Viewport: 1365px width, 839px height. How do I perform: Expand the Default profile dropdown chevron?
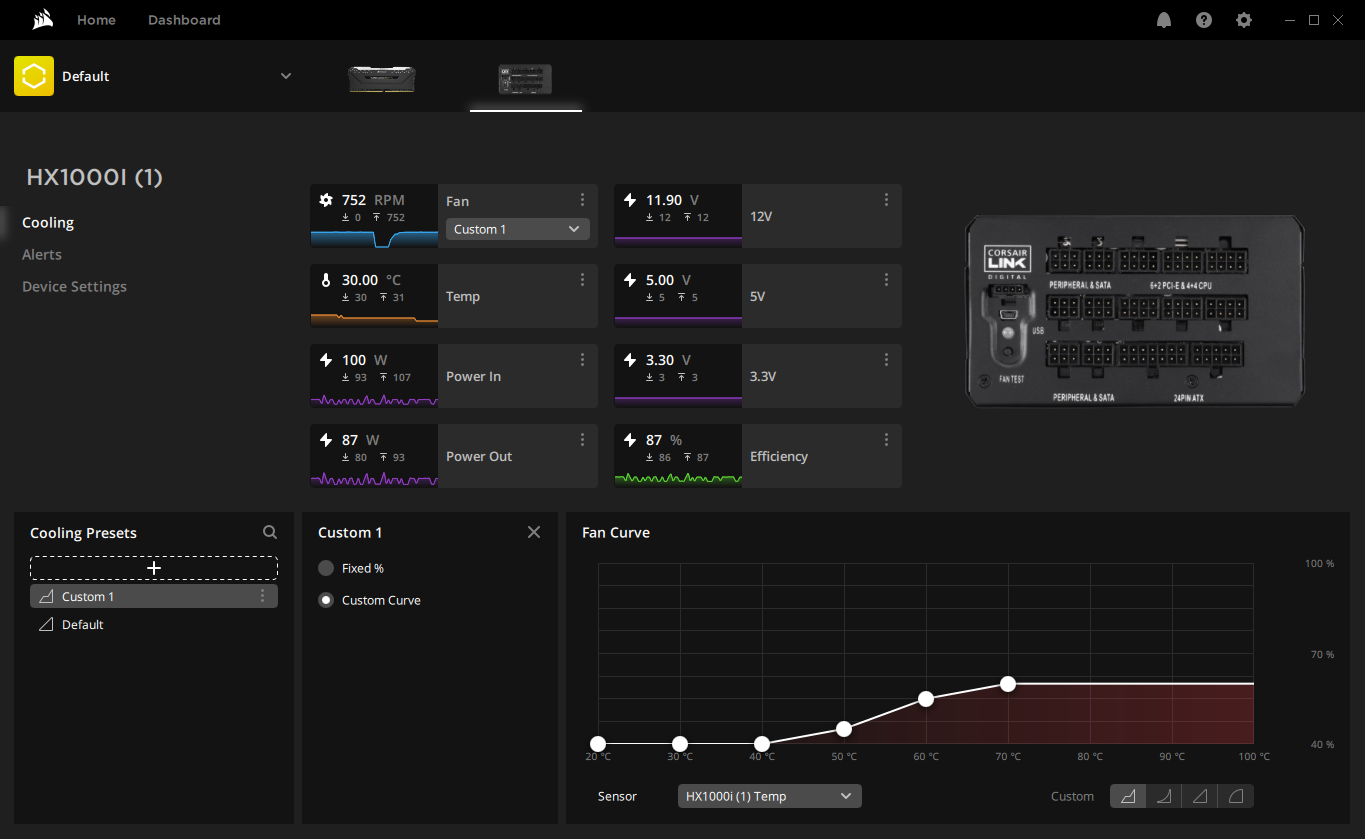click(x=286, y=76)
